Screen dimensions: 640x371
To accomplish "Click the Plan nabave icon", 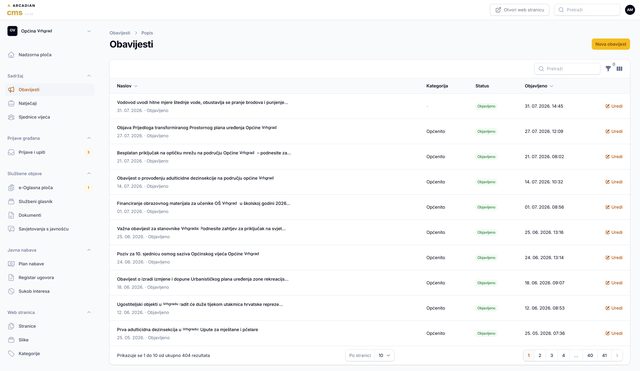I will click(x=11, y=264).
